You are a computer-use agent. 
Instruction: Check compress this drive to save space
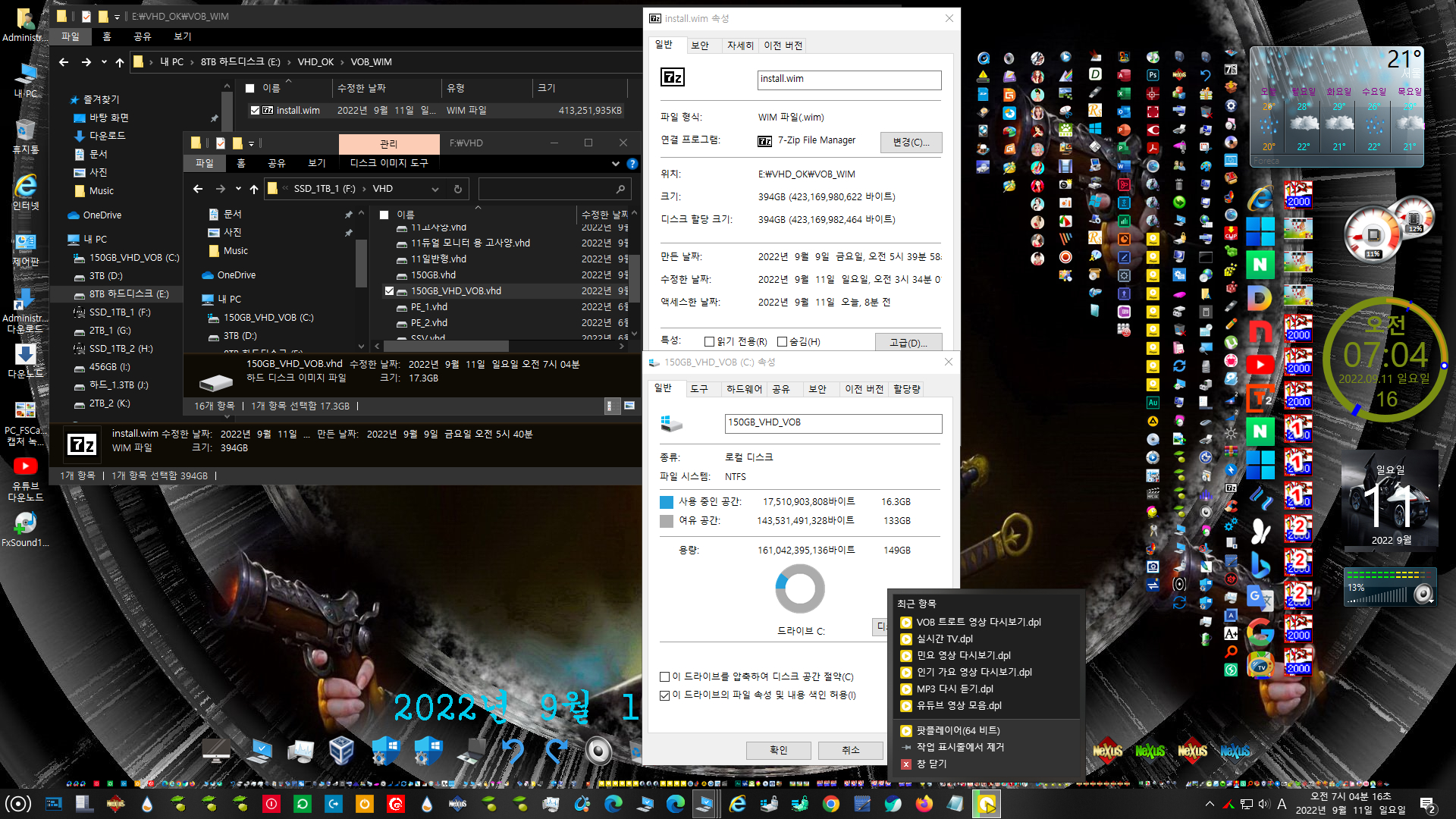tap(665, 677)
